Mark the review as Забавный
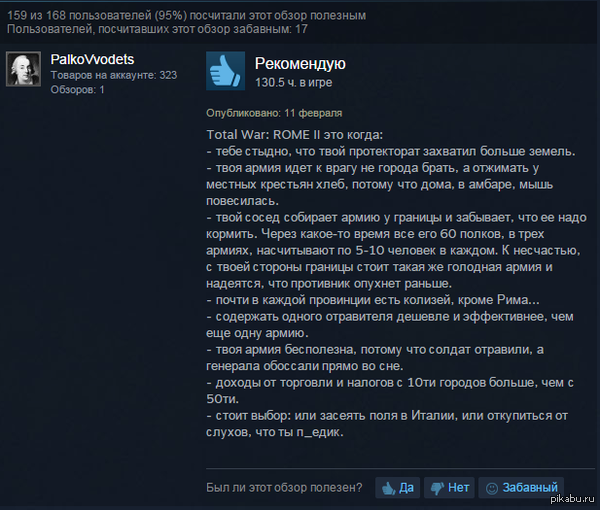This screenshot has width=600, height=510. coord(521,487)
